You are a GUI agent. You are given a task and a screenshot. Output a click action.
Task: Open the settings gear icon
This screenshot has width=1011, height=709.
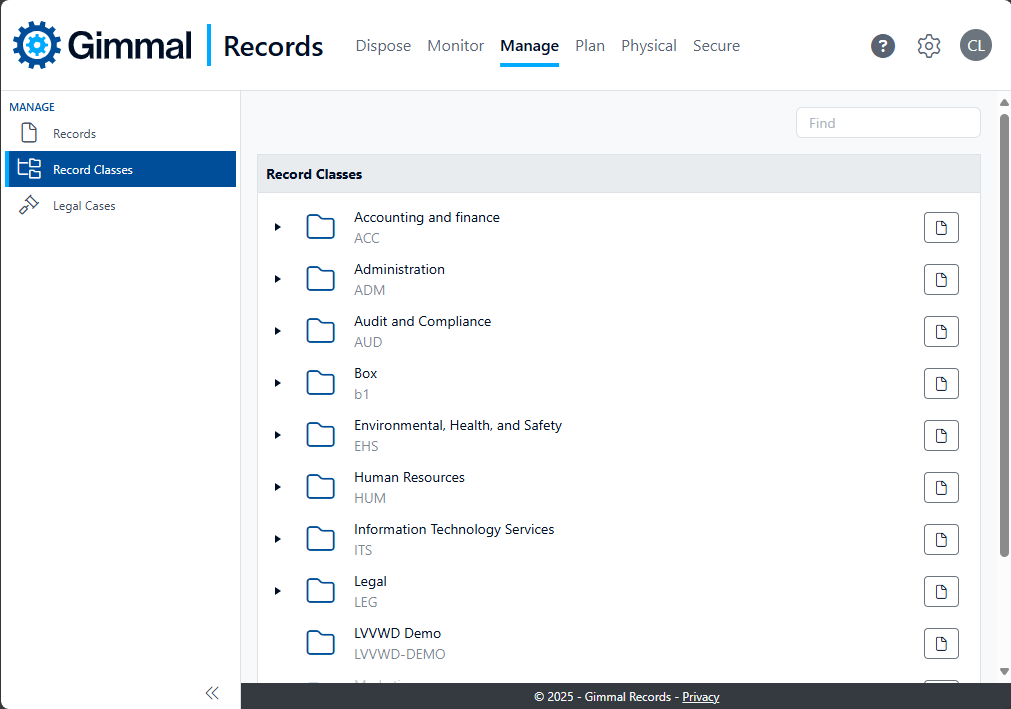[929, 46]
